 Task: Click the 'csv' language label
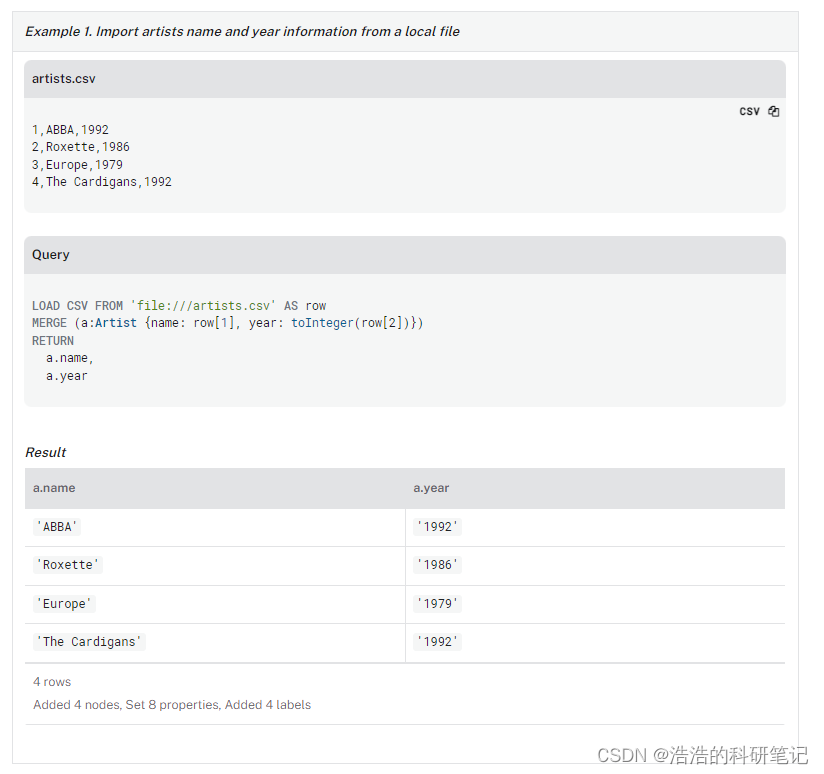coord(749,111)
